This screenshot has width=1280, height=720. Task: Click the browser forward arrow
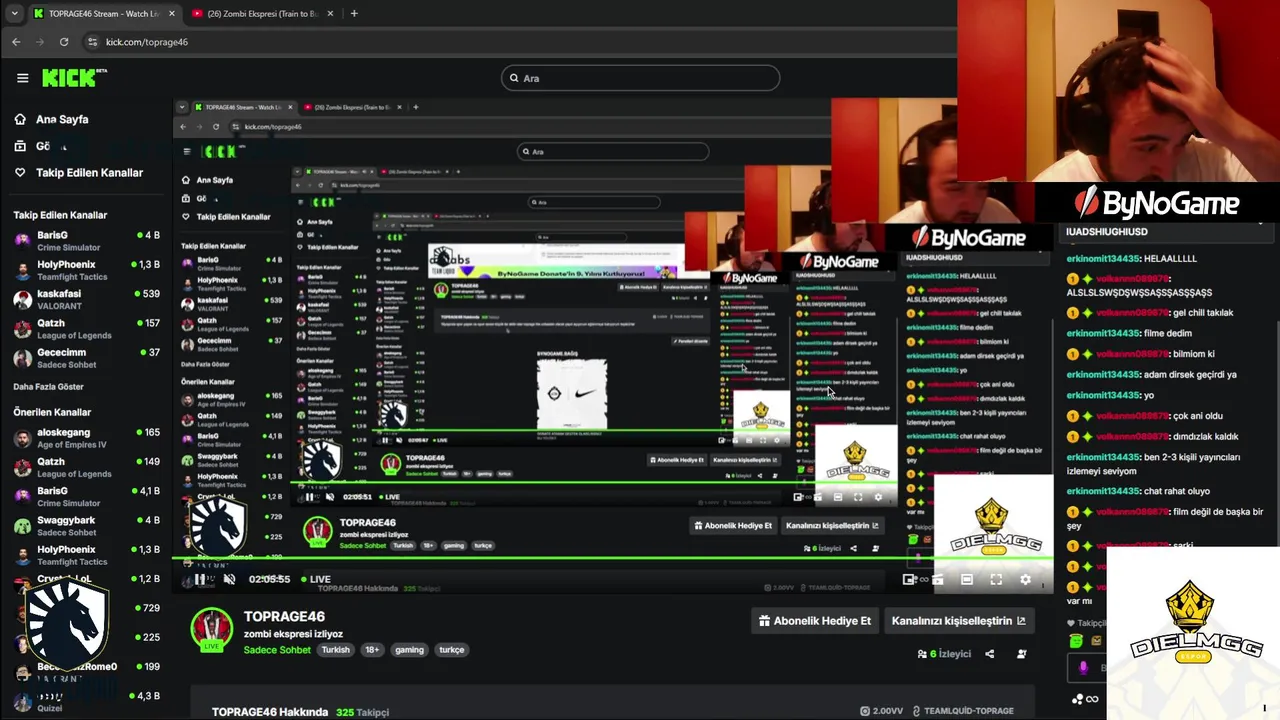coord(40,42)
